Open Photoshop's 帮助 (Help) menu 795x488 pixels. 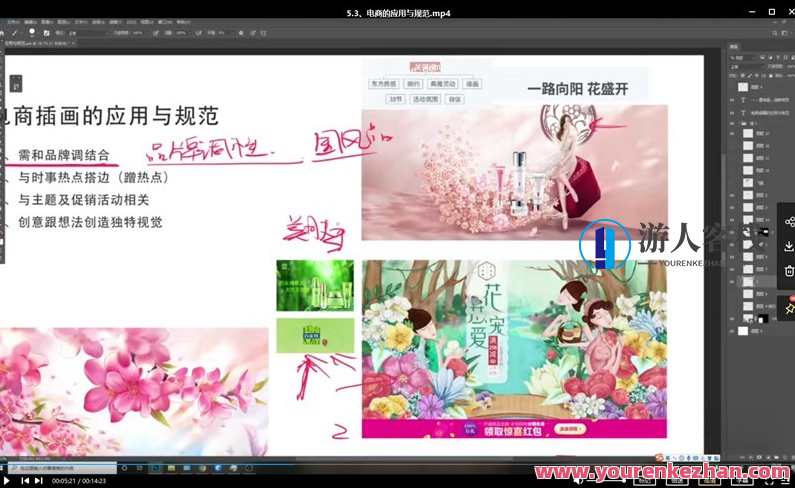pos(183,22)
